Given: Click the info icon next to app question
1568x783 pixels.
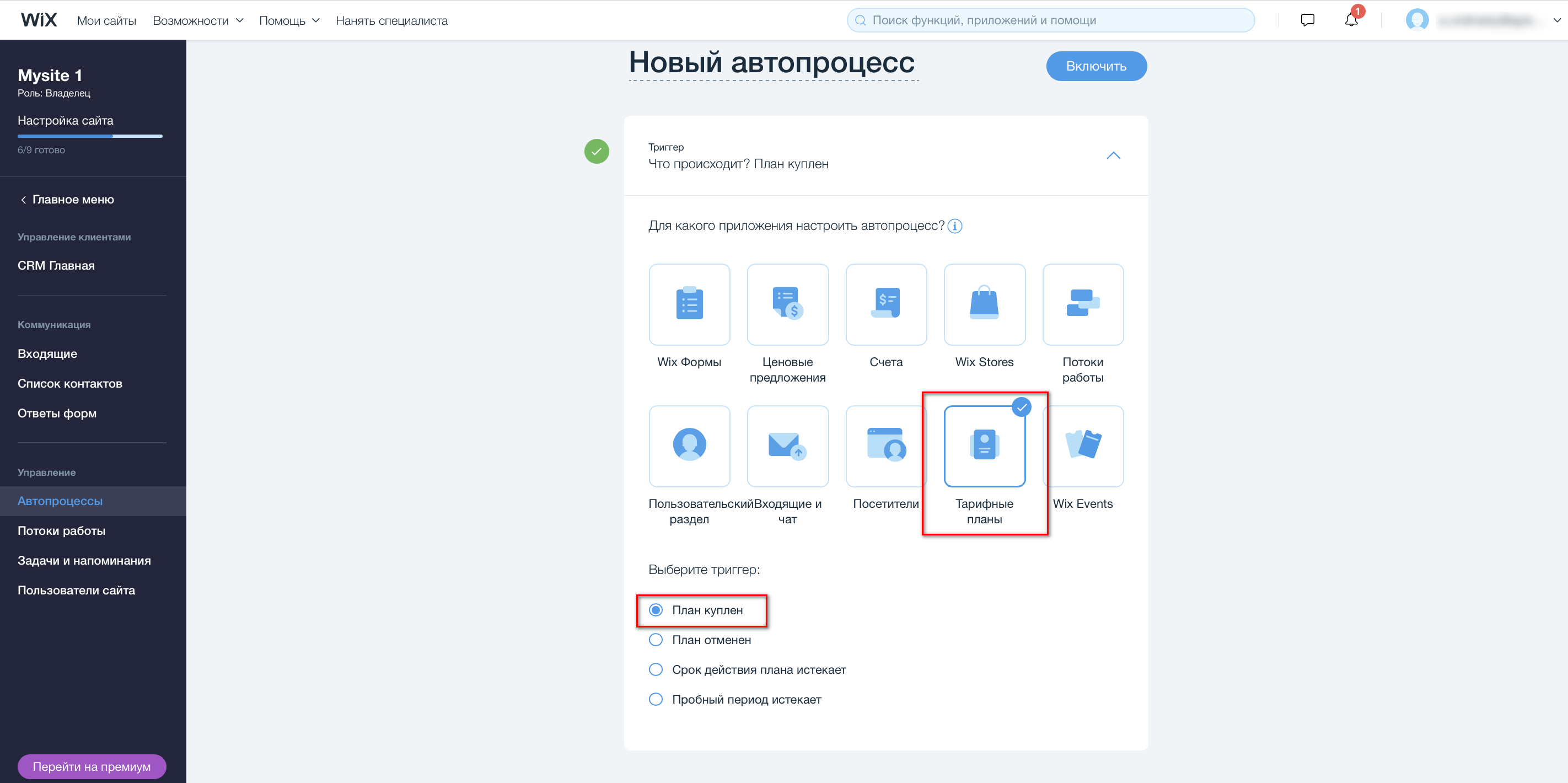Looking at the screenshot, I should coord(955,227).
